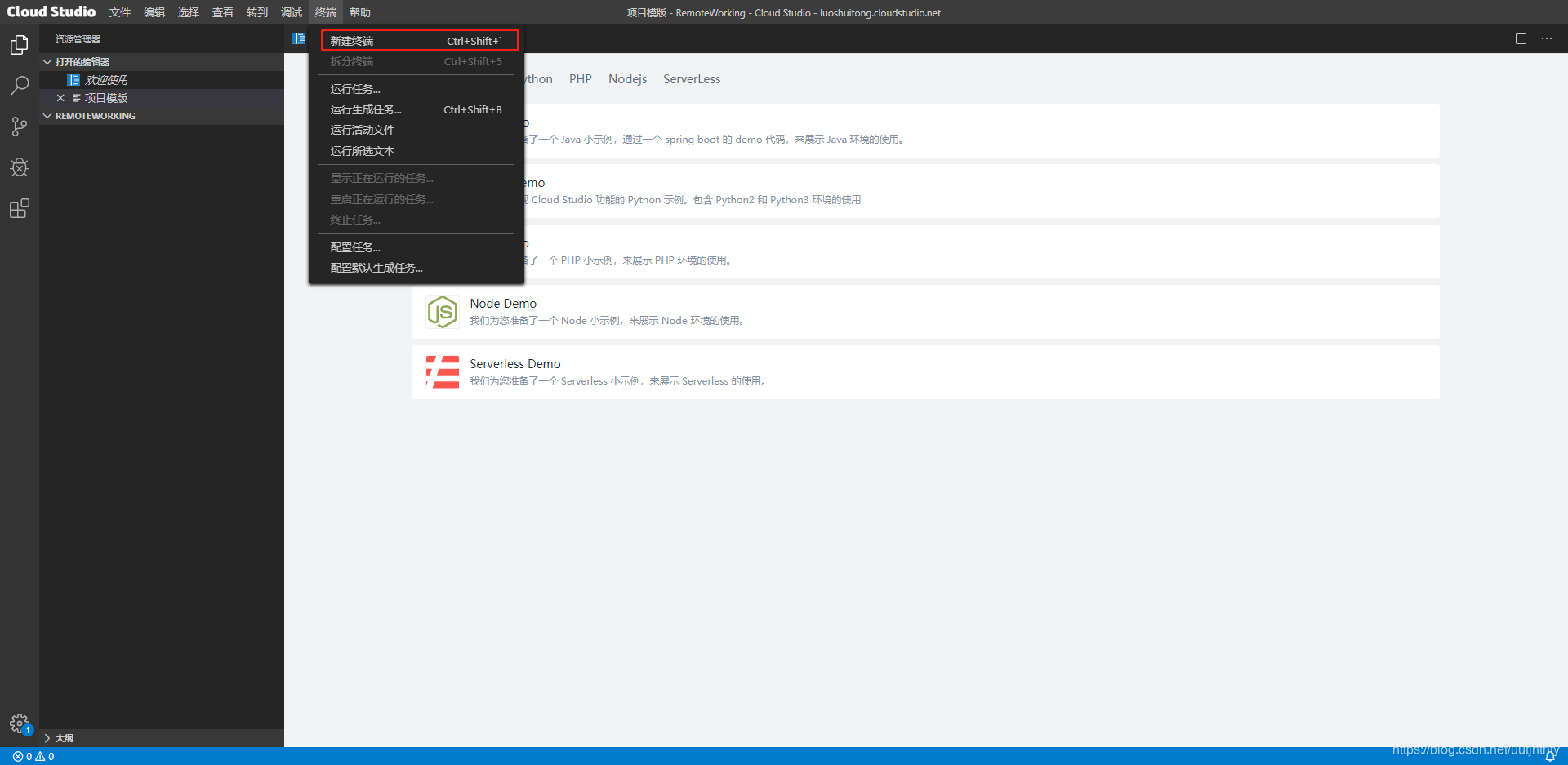Open the 调试 menu
This screenshot has height=765, width=1568.
(292, 12)
